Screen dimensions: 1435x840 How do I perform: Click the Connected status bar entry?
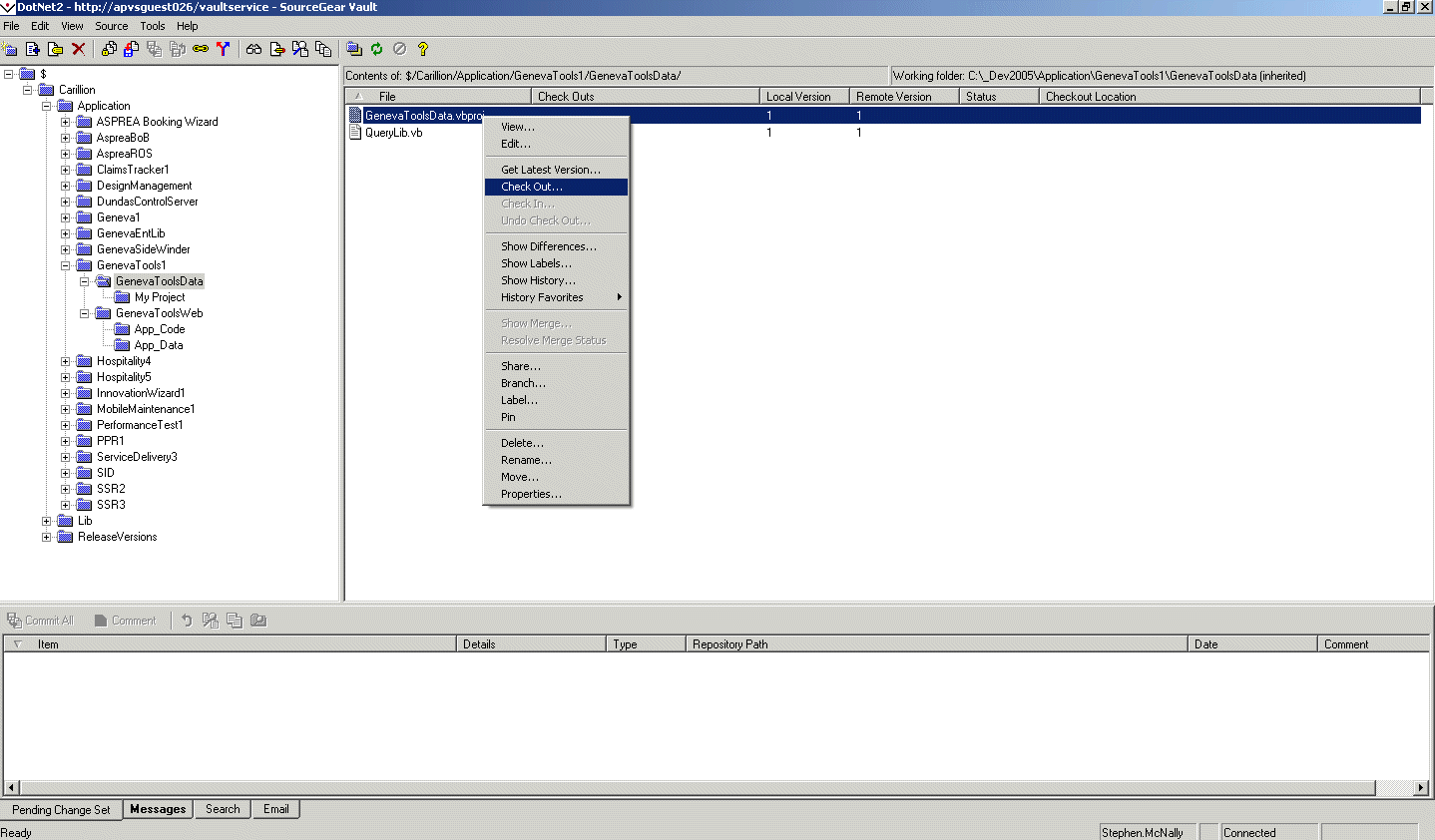pyautogui.click(x=1270, y=832)
